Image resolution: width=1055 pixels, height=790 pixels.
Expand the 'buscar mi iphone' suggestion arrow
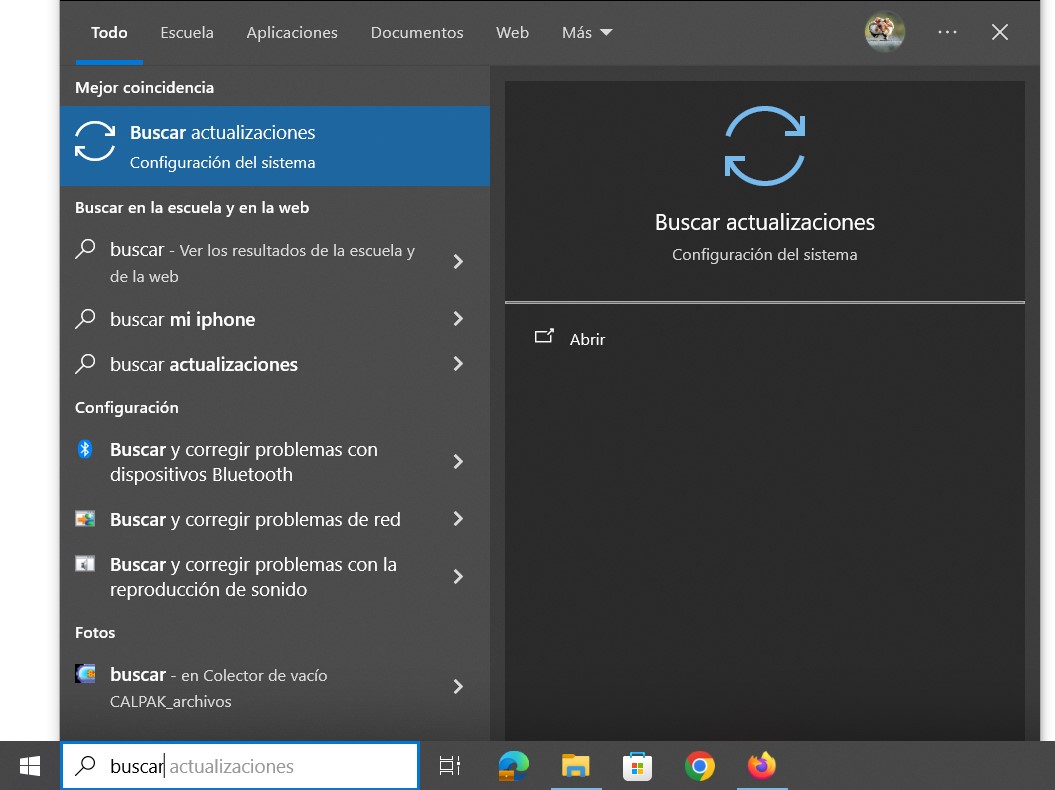coord(458,319)
